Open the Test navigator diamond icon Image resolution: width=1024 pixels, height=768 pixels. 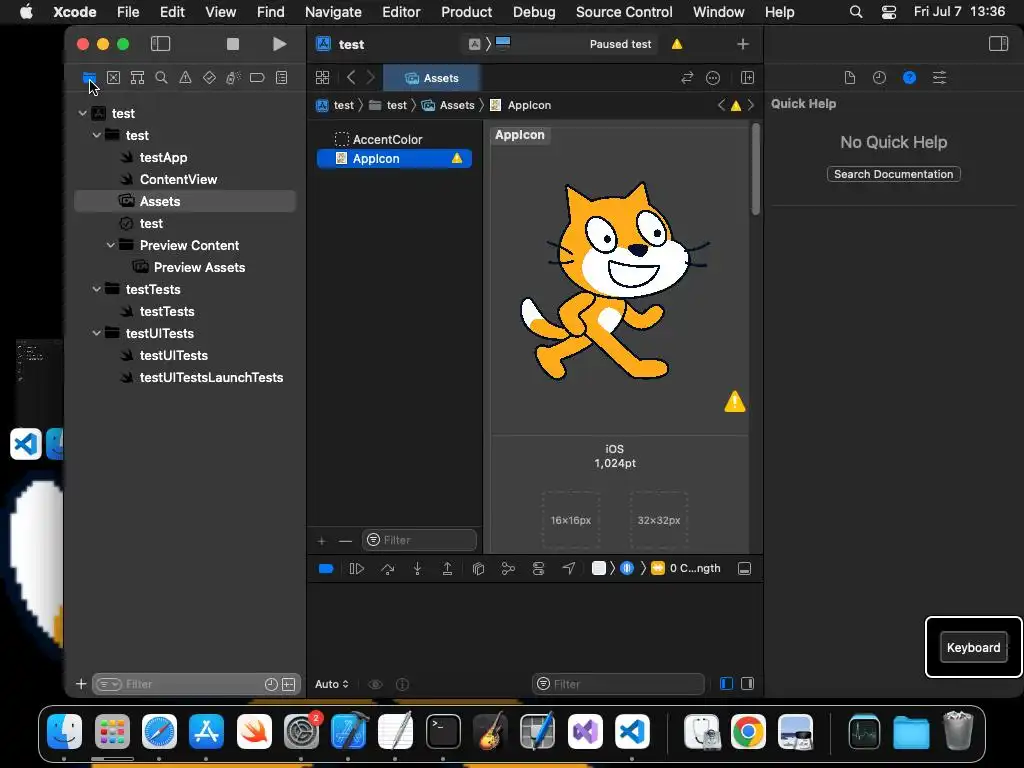(x=209, y=78)
